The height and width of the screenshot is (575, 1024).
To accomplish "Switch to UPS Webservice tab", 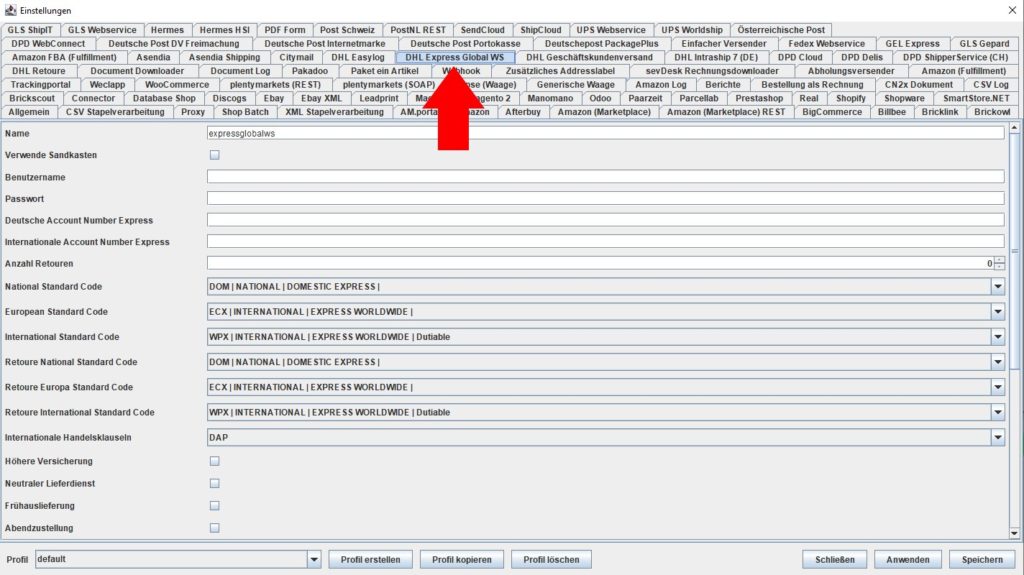I will point(611,30).
